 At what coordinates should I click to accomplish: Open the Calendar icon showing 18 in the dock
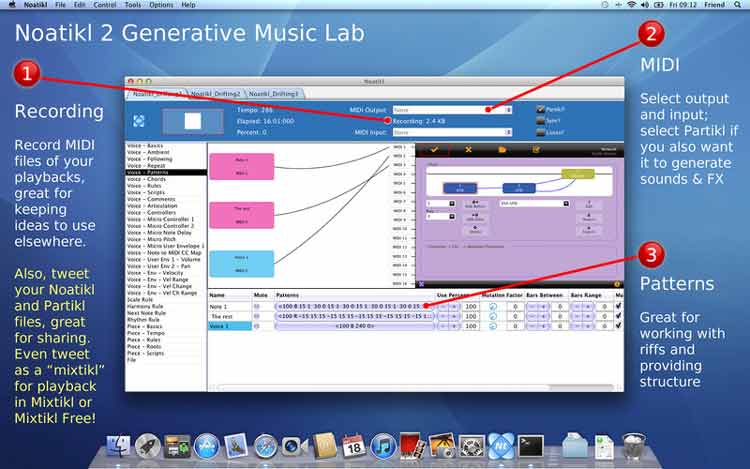click(353, 447)
